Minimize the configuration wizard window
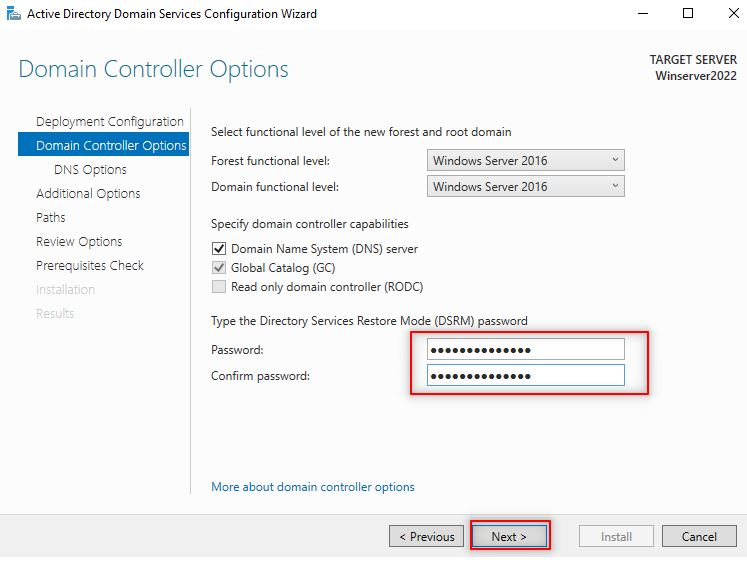Image resolution: width=747 pixels, height=576 pixels. (641, 14)
